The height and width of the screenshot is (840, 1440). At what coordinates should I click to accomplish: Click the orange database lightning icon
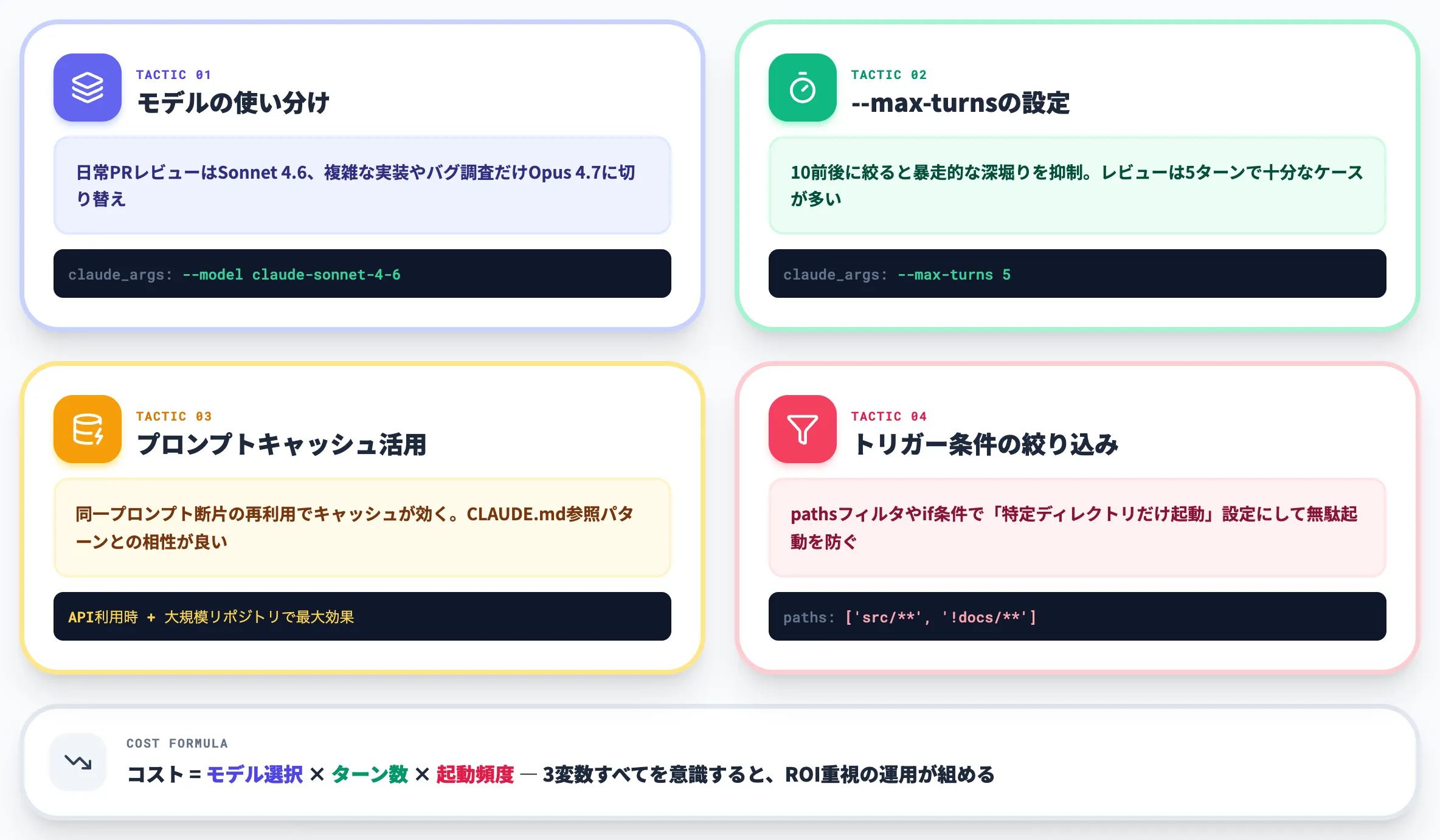click(x=88, y=429)
